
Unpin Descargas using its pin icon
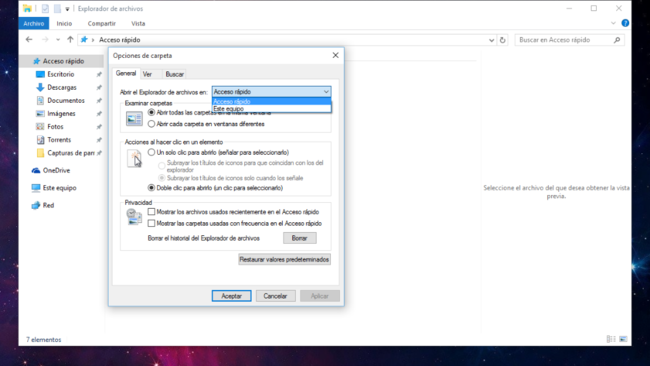(99, 88)
